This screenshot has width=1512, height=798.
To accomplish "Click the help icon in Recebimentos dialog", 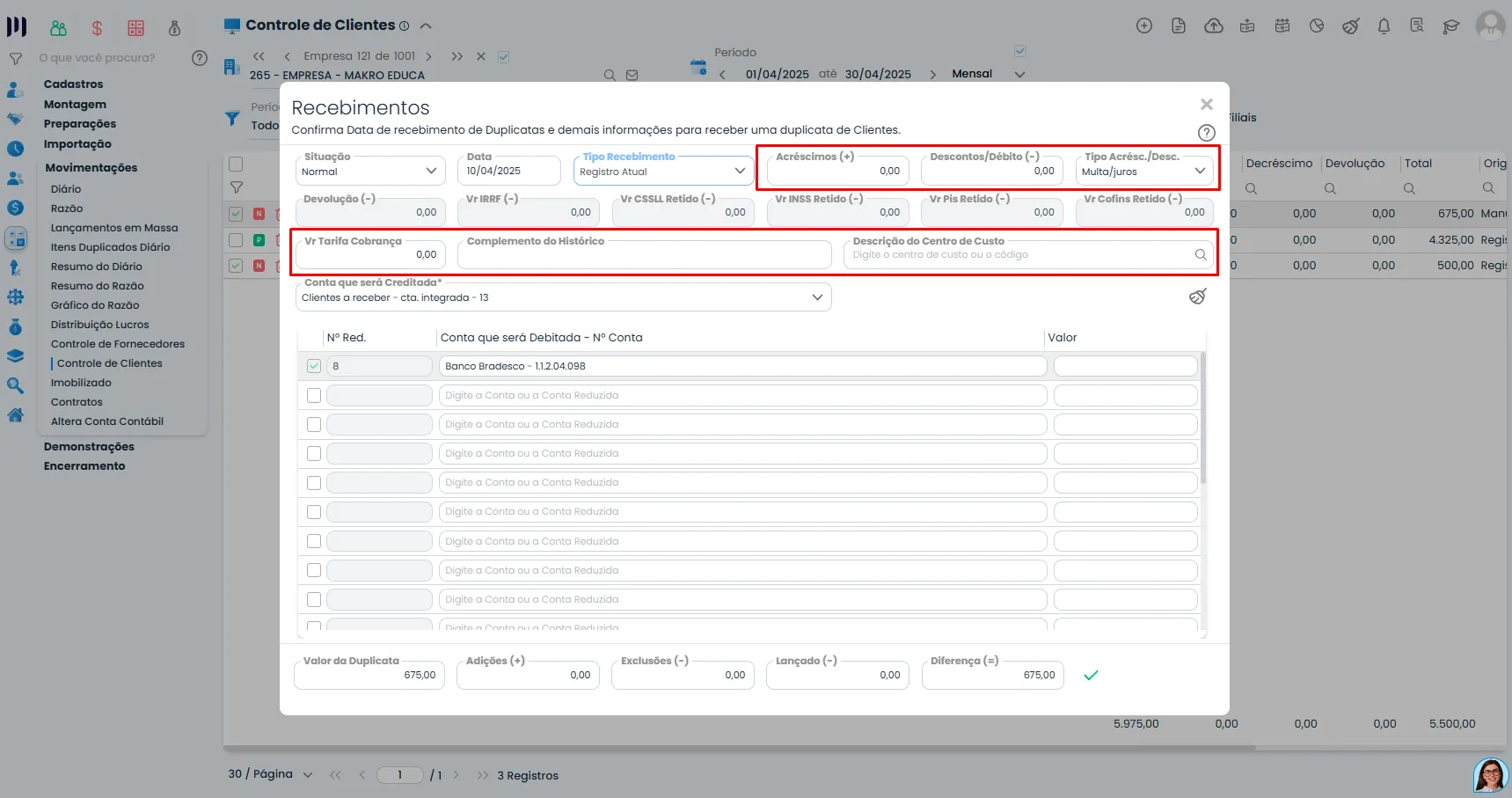I will click(x=1206, y=133).
